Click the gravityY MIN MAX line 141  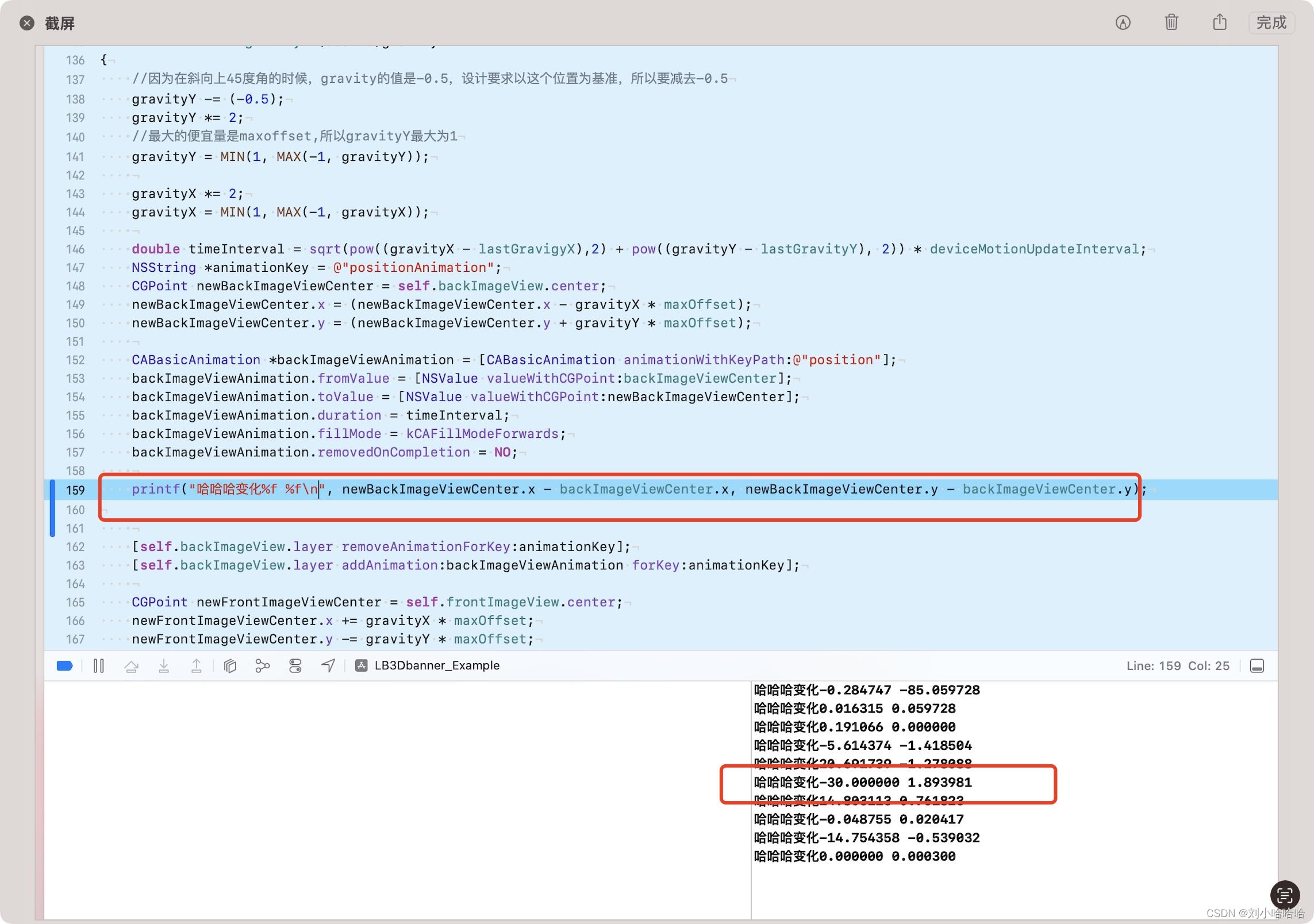tap(281, 156)
